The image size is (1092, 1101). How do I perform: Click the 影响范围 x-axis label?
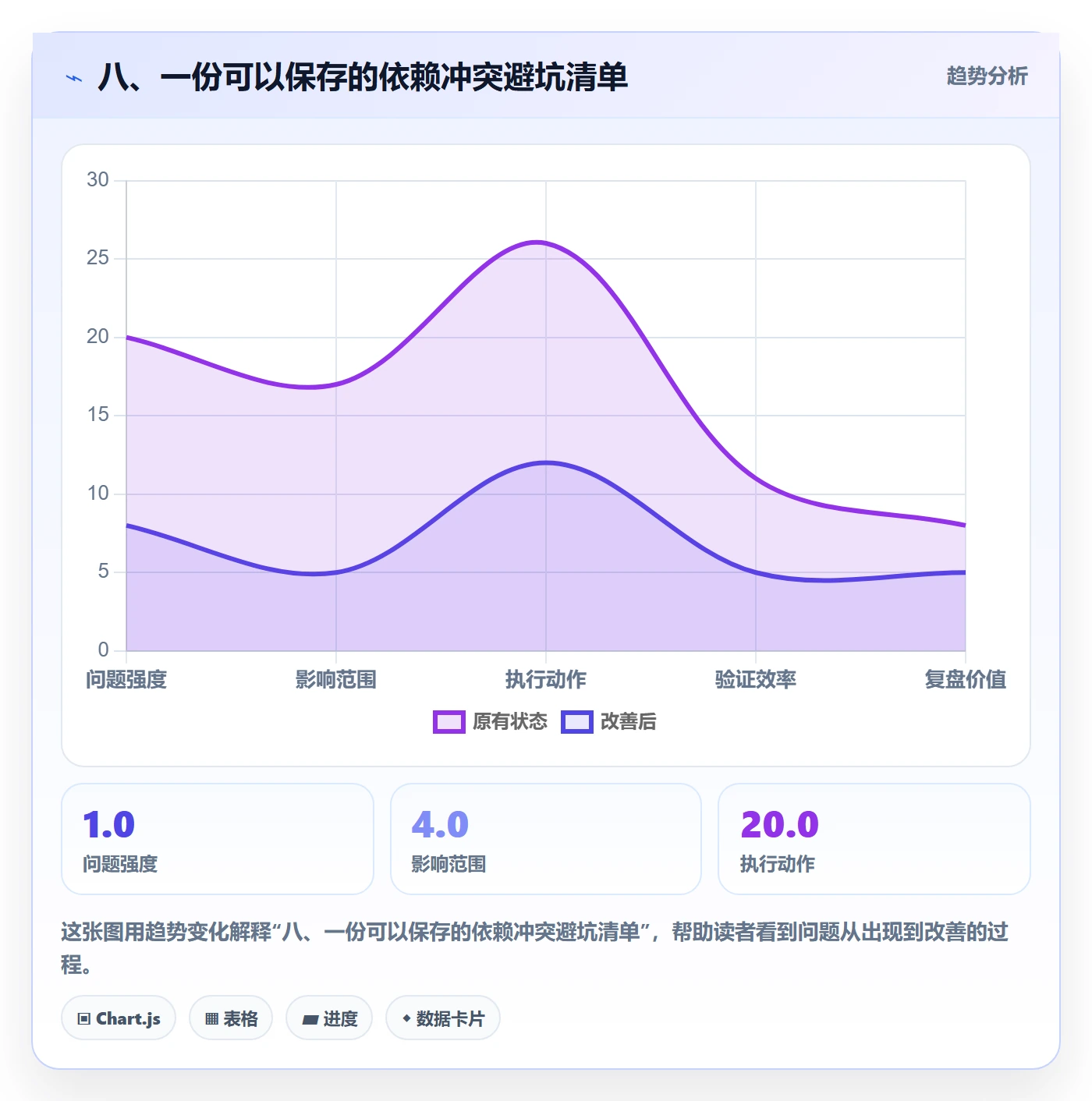(336, 679)
